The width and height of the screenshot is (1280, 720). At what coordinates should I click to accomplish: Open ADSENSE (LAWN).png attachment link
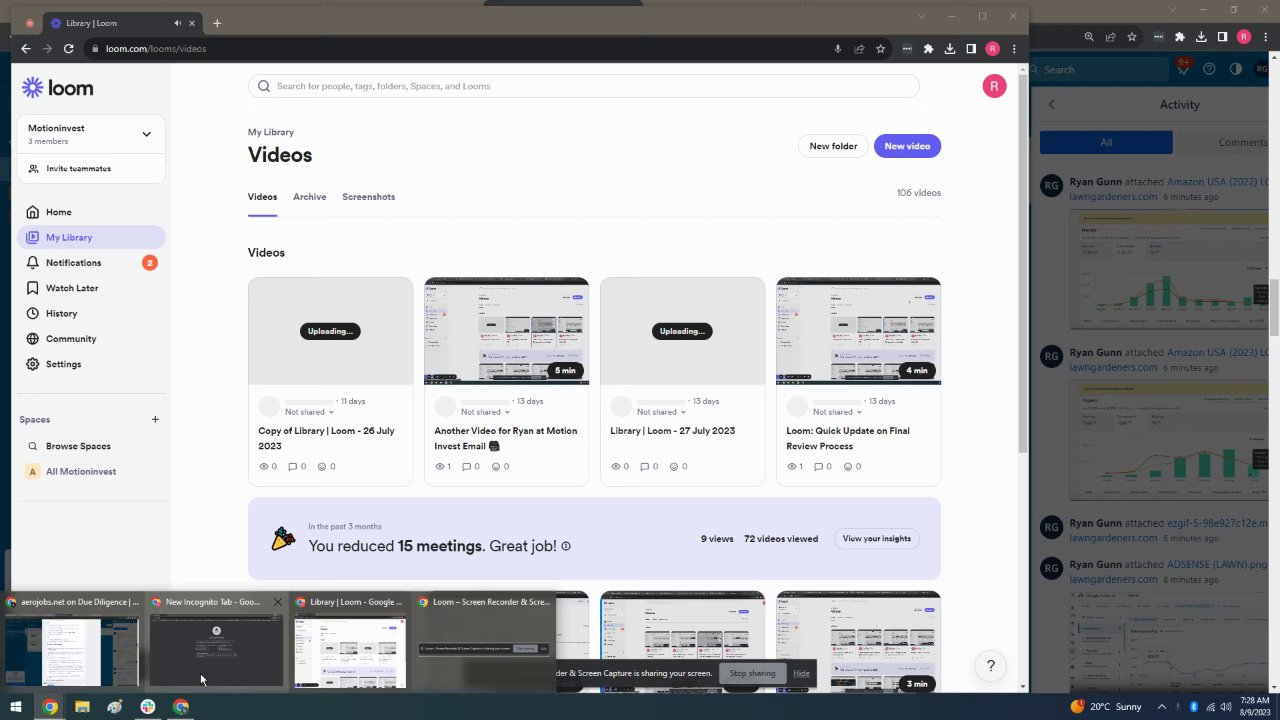tap(1217, 565)
